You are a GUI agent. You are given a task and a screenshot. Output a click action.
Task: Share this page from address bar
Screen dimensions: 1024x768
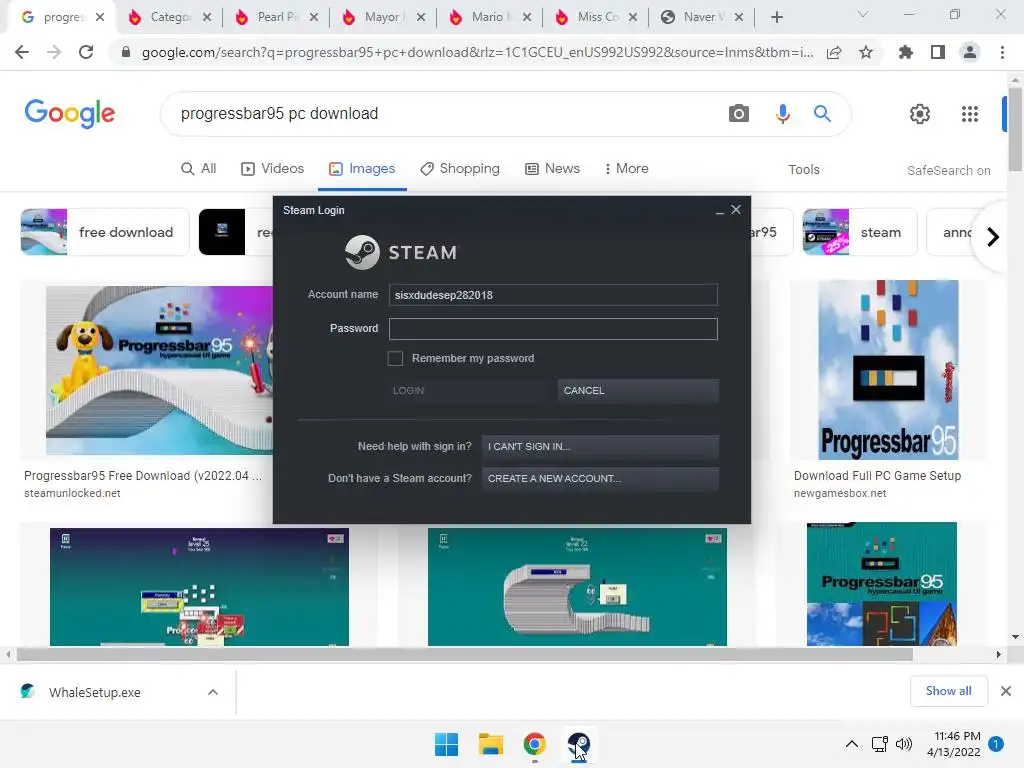point(834,53)
